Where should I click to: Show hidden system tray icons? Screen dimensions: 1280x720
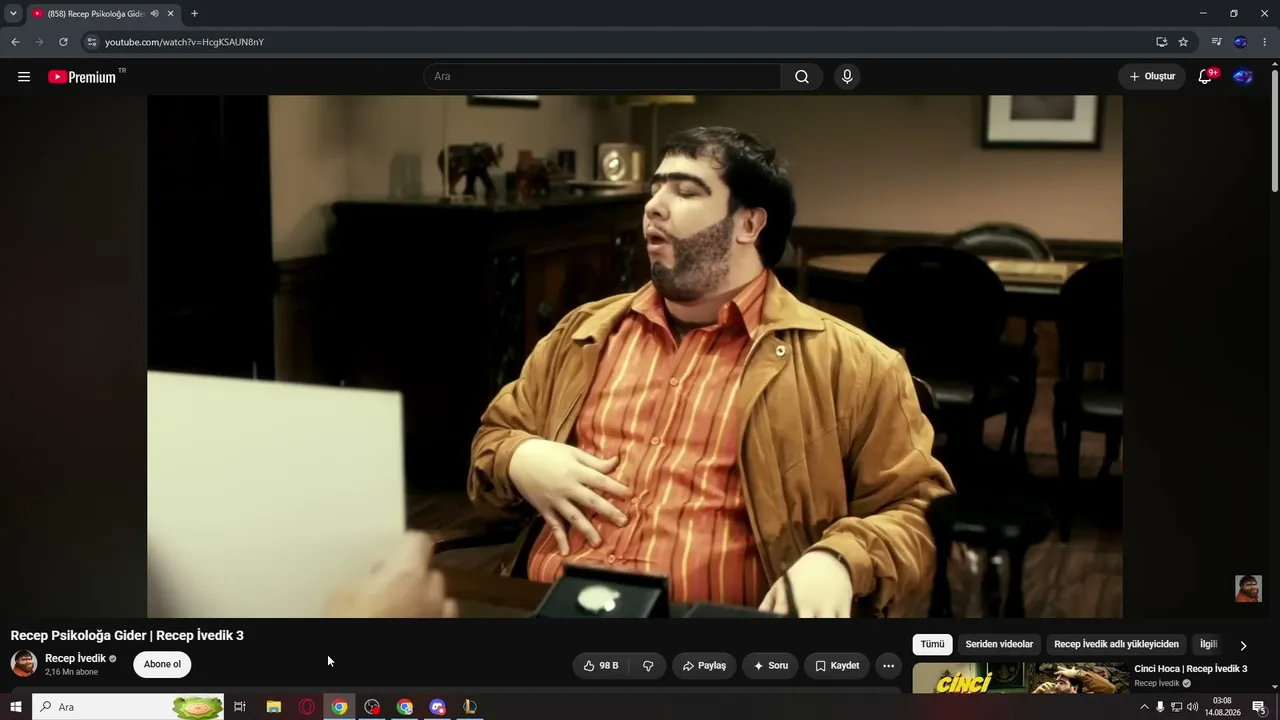click(x=1144, y=707)
